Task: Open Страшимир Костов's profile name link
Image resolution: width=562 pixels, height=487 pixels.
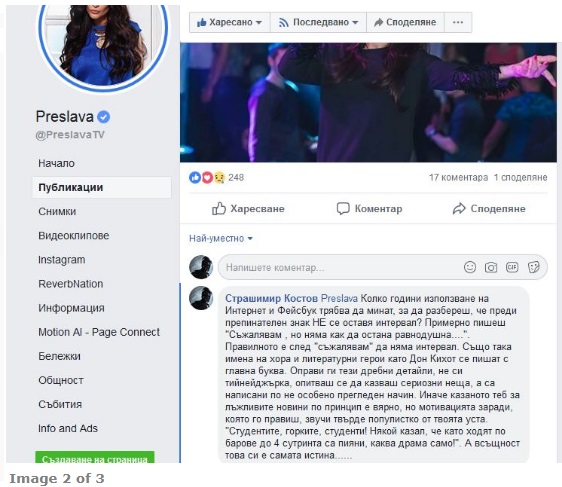Action: point(271,298)
